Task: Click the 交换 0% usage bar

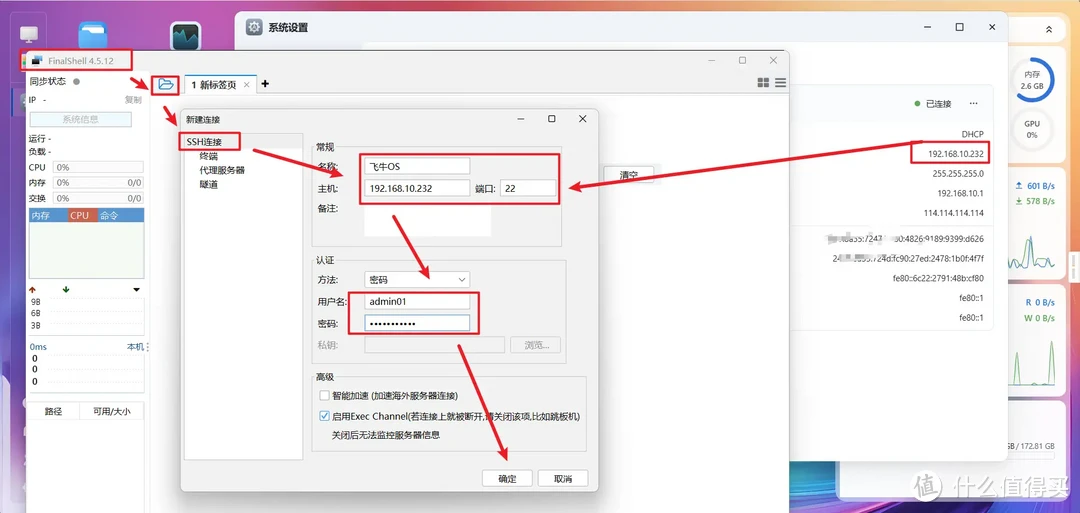Action: pyautogui.click(x=98, y=198)
